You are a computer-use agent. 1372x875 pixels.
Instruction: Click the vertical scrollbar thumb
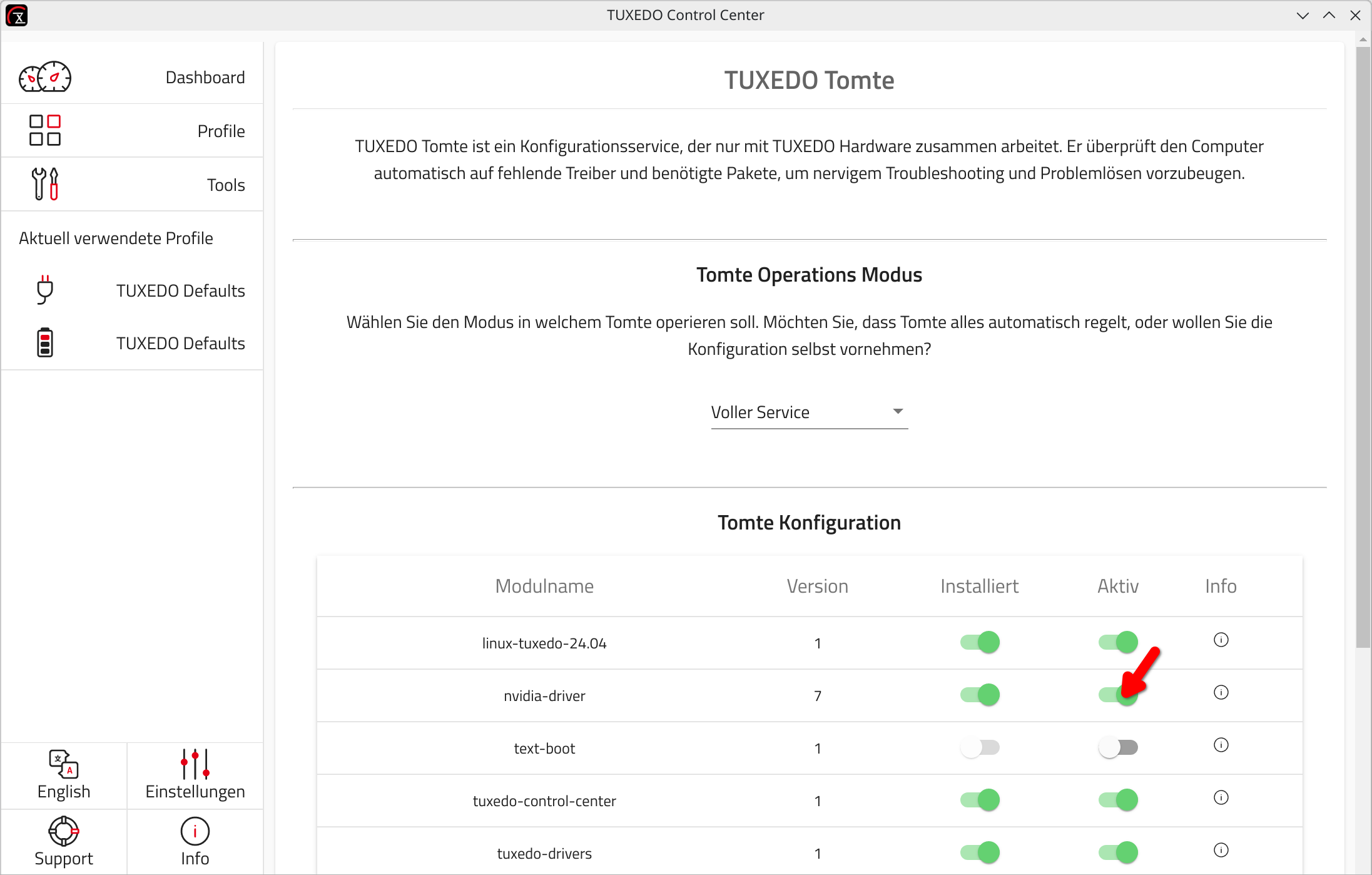[x=1363, y=347]
